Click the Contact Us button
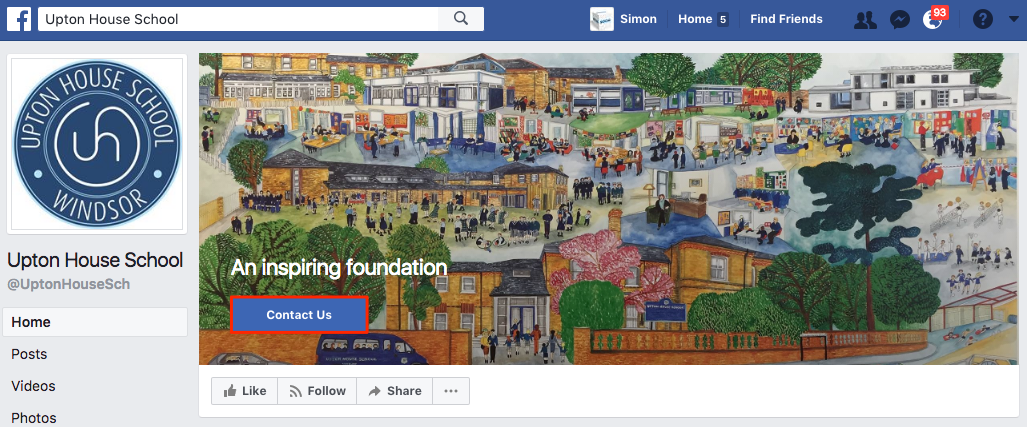This screenshot has height=427, width=1027. pos(299,315)
